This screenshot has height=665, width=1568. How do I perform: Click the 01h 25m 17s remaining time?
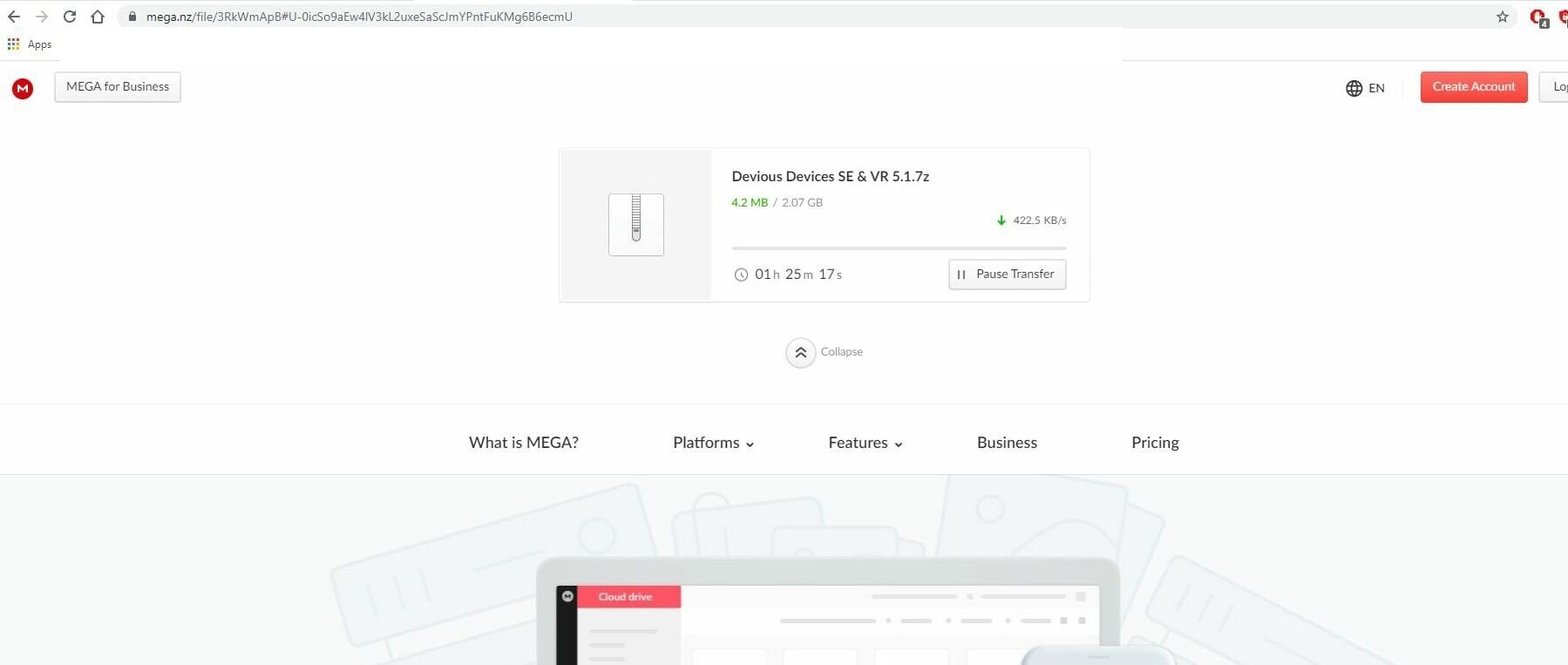(x=798, y=275)
